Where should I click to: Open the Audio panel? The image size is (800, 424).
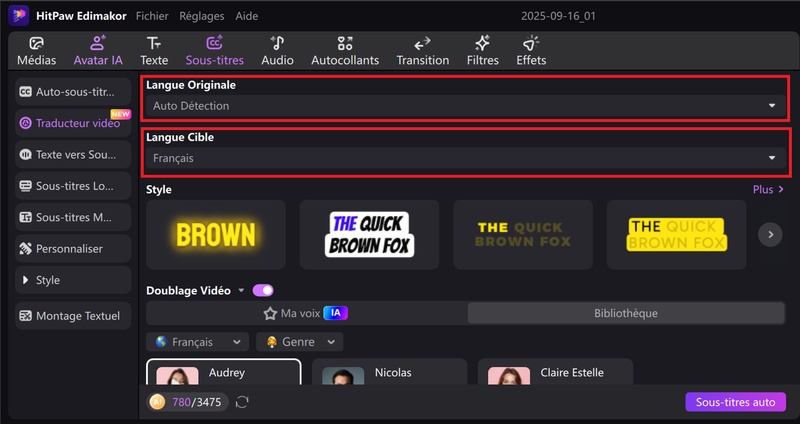(x=277, y=51)
